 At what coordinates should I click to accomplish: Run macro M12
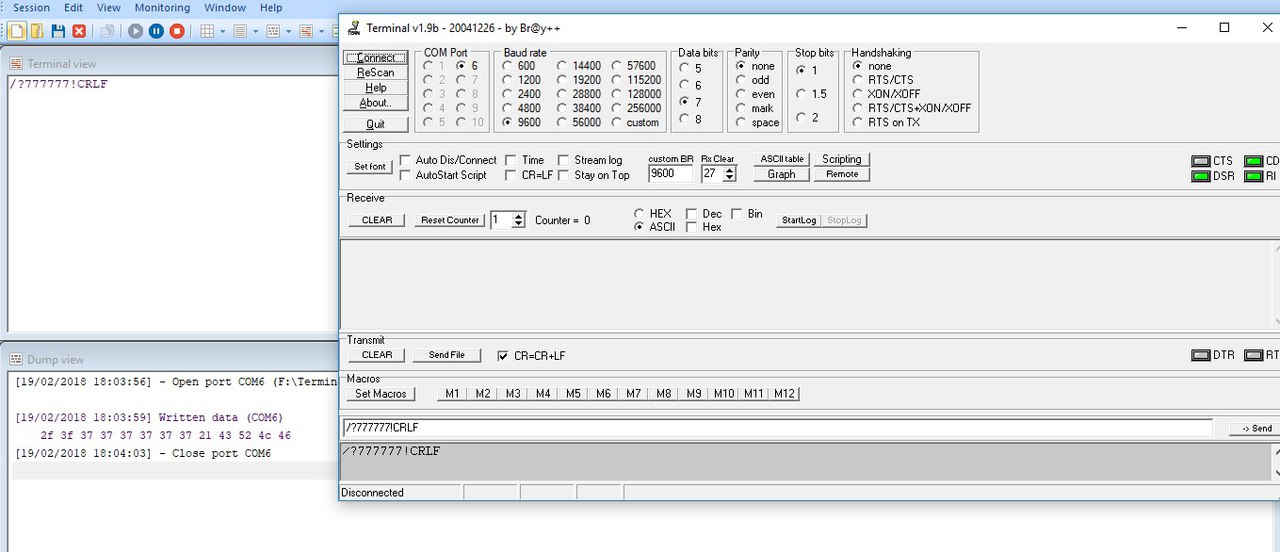[785, 394]
